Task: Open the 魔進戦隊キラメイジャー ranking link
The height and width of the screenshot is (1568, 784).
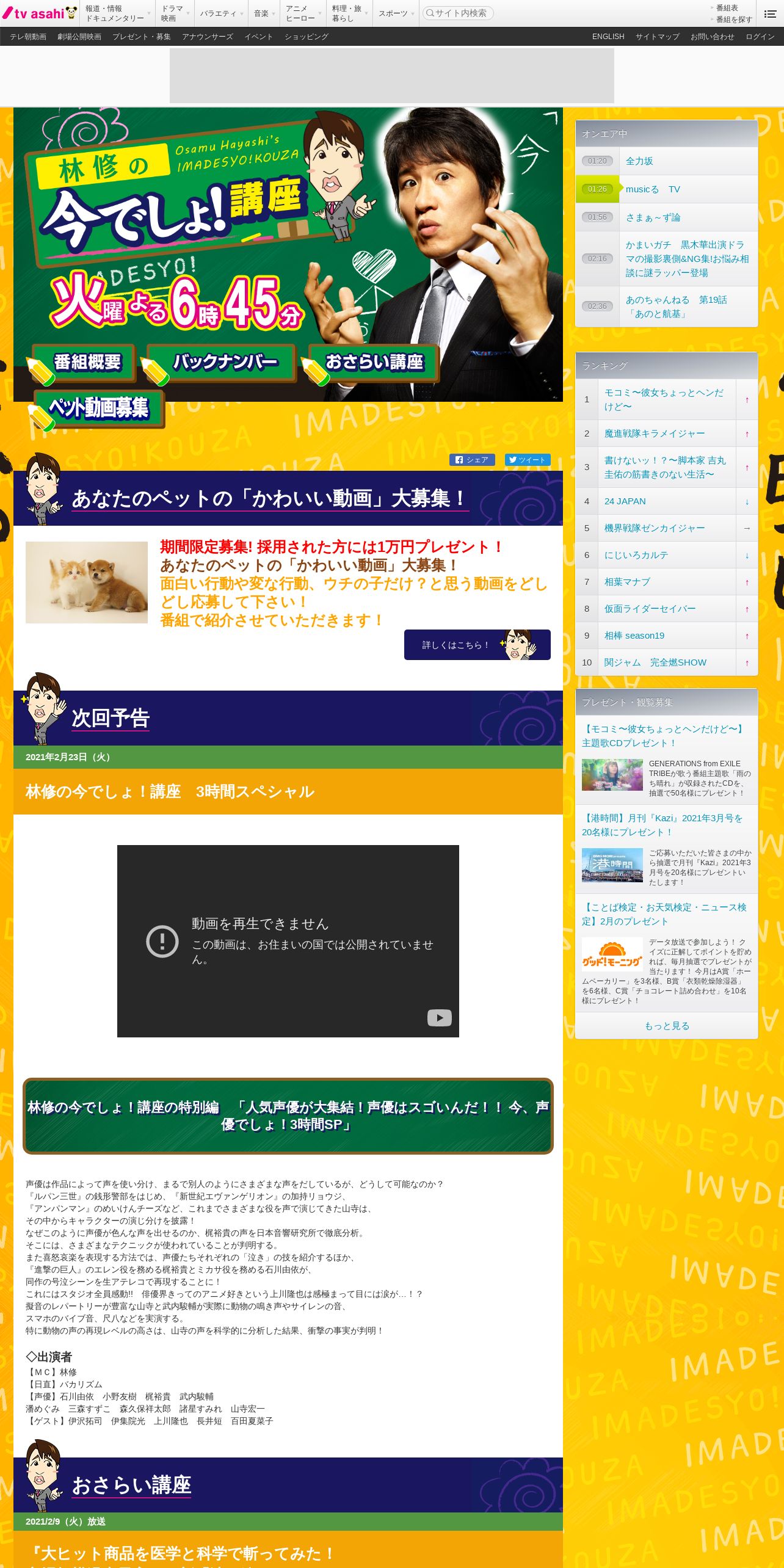Action: [x=655, y=434]
